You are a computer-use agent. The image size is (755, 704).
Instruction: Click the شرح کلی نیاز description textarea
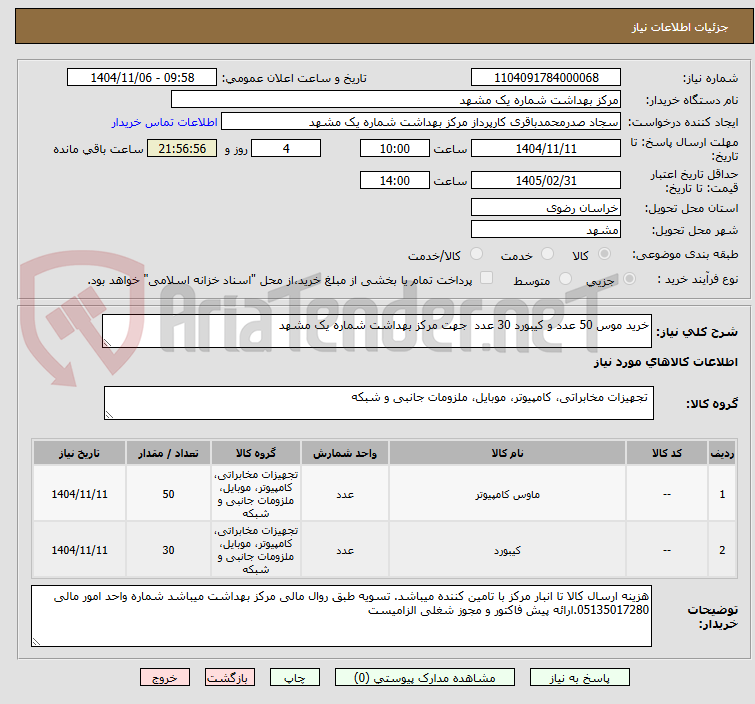[377, 331]
